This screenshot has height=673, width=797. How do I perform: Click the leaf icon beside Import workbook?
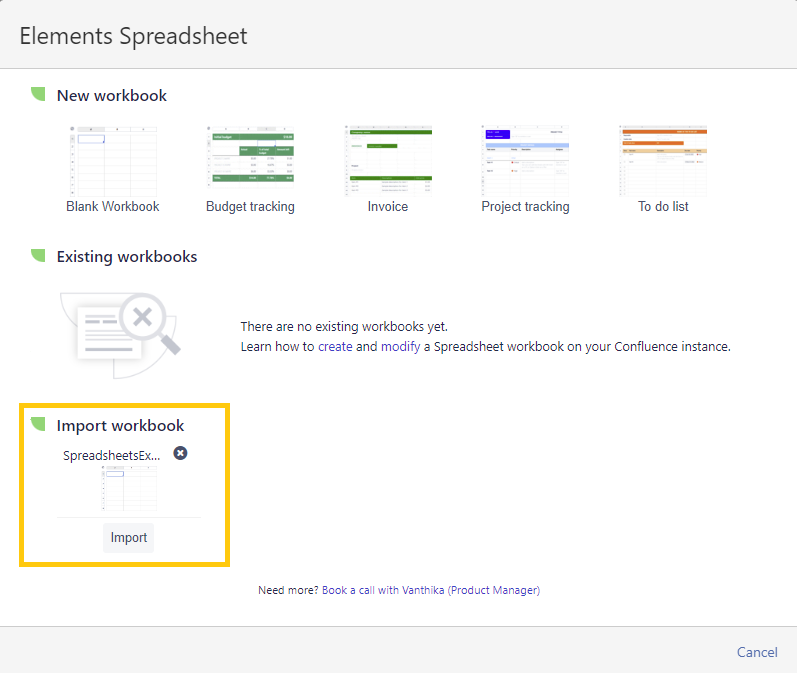pos(38,425)
